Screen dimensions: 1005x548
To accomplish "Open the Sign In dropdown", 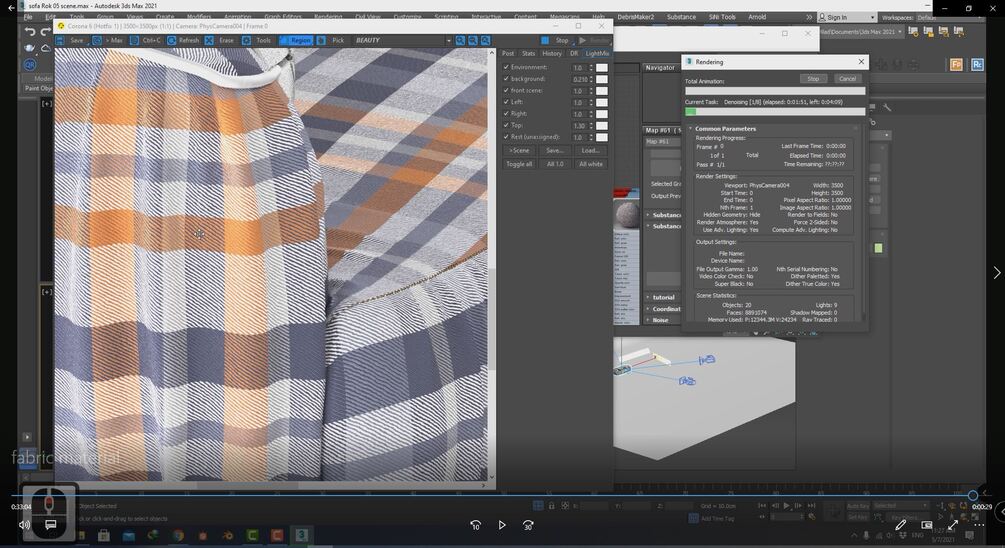I will (x=847, y=17).
